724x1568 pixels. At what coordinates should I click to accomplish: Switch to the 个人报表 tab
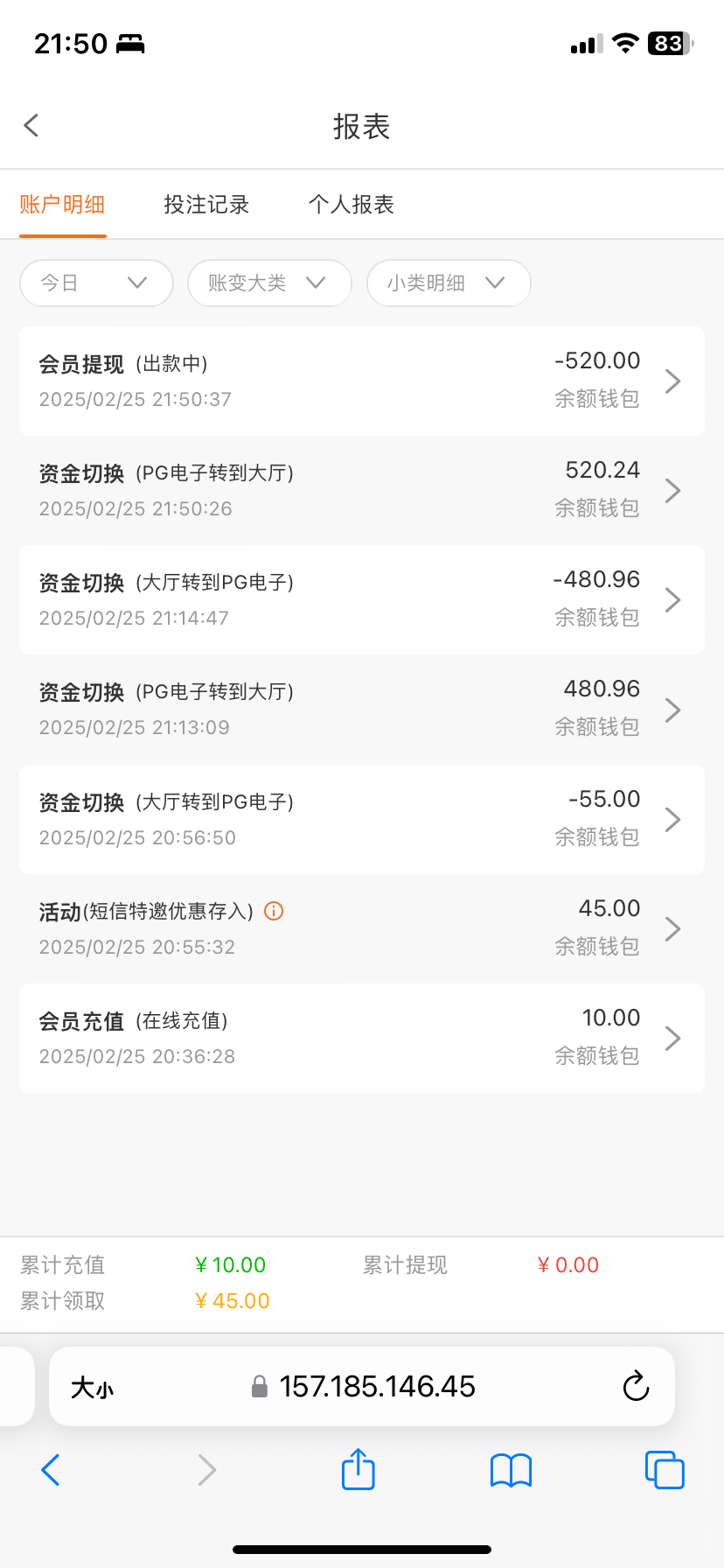pos(352,205)
